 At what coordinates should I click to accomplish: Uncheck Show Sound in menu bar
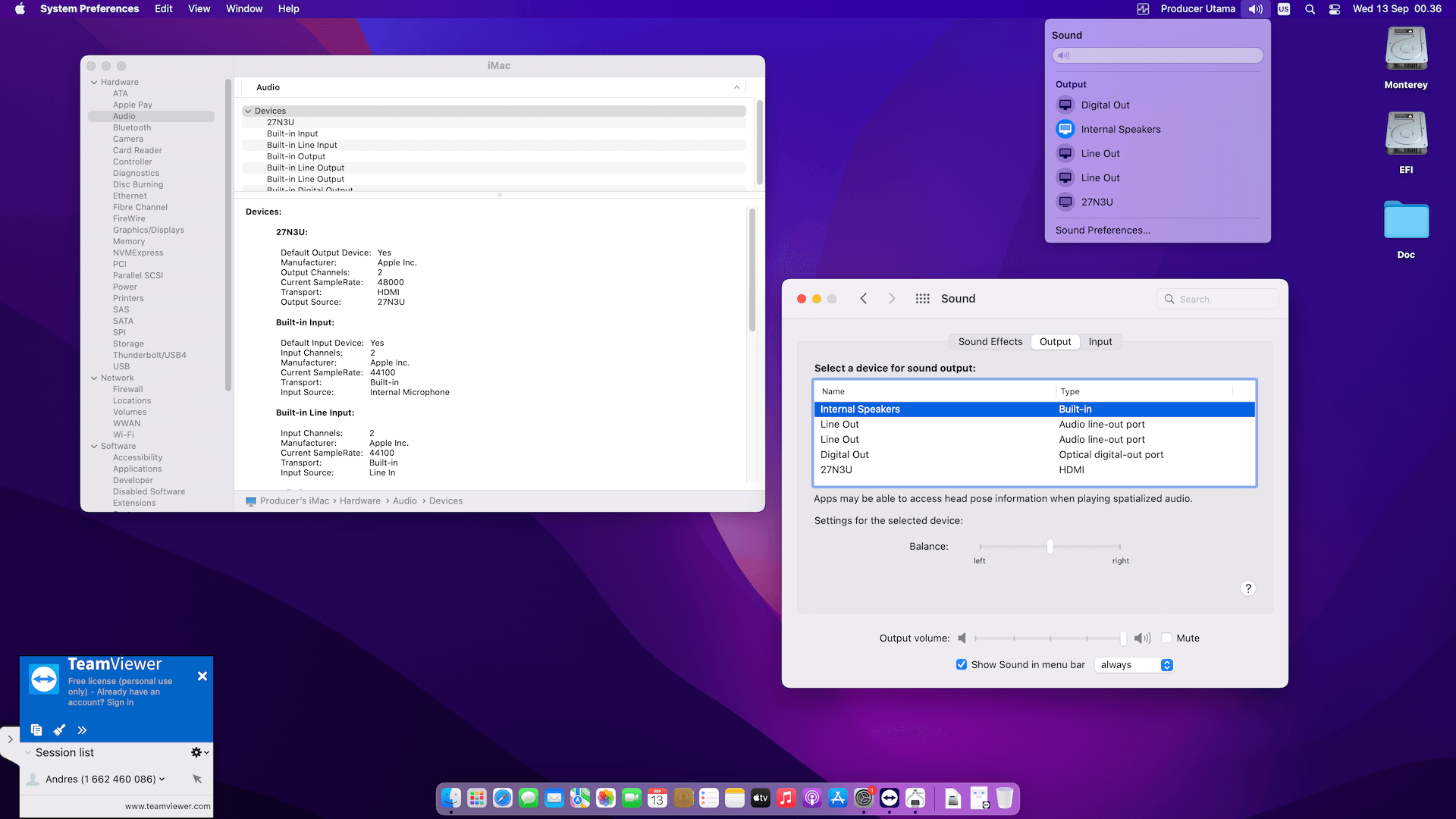[x=962, y=665]
